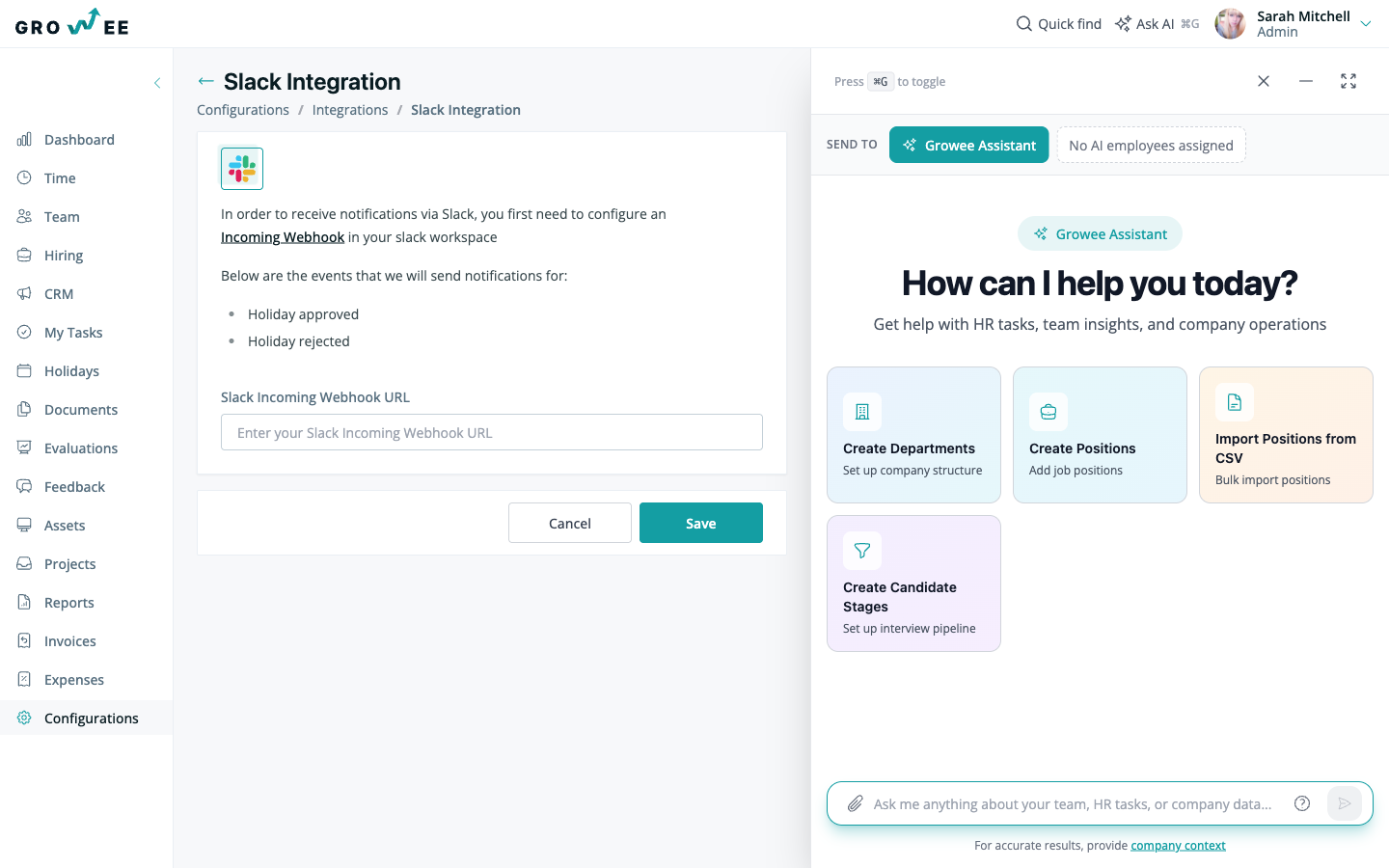The image size is (1389, 868).
Task: Choose Create Candidate Stages card
Action: pyautogui.click(x=913, y=583)
